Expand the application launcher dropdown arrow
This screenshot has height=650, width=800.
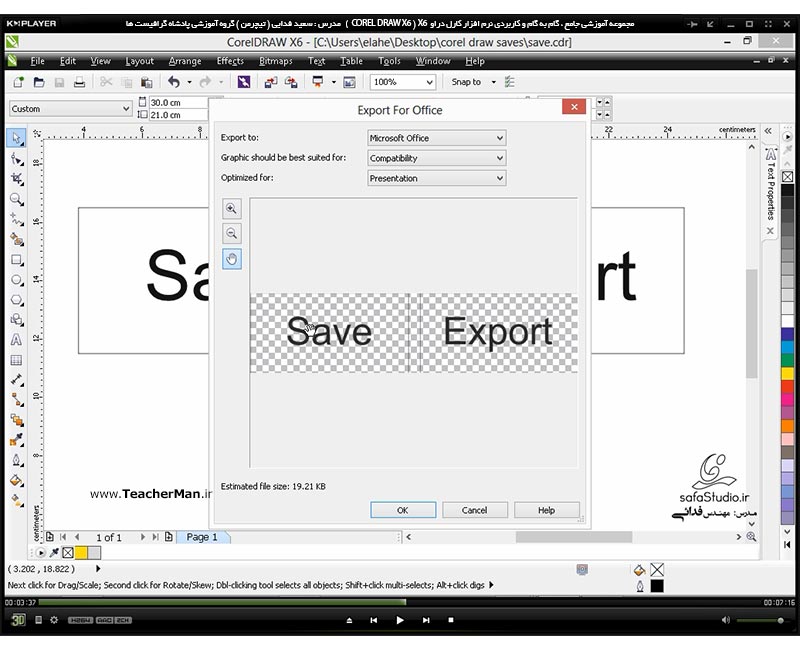click(334, 82)
